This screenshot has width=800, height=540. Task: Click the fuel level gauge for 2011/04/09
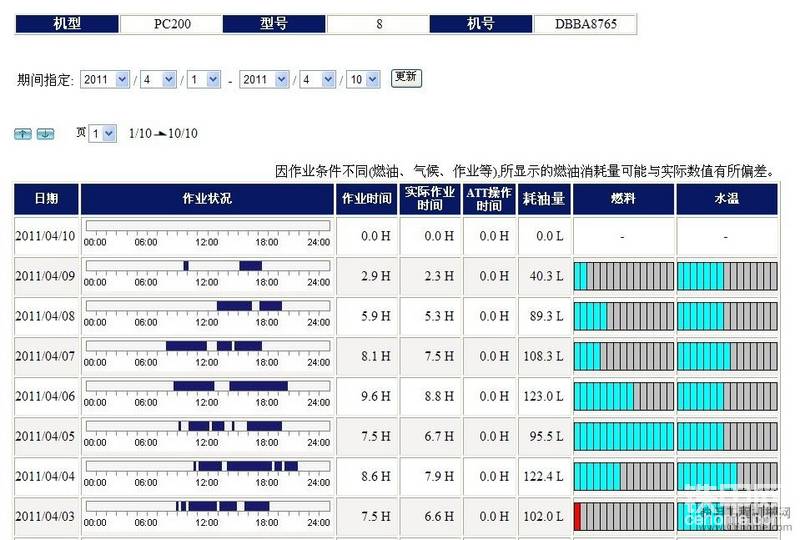coord(623,276)
